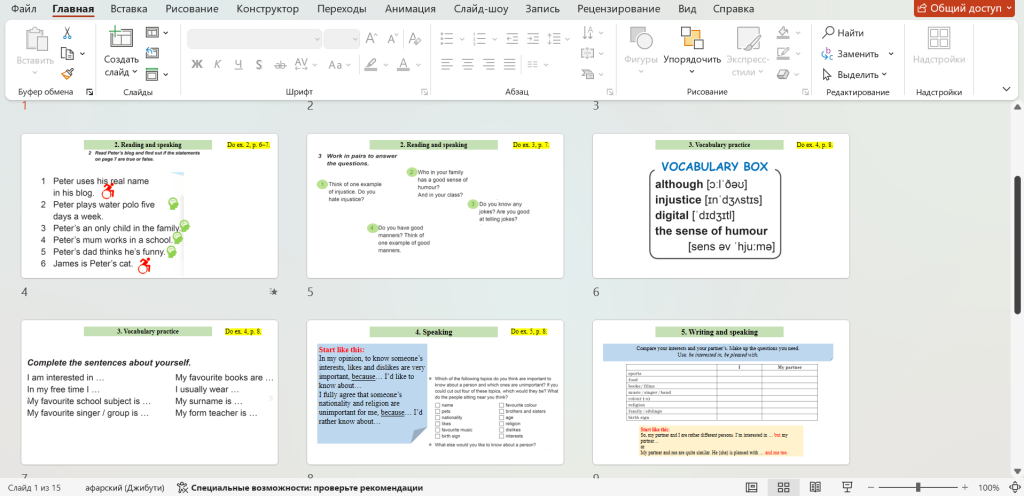Click Share (Общий доступ) button
Image resolution: width=1024 pixels, height=496 pixels.
coord(965,8)
